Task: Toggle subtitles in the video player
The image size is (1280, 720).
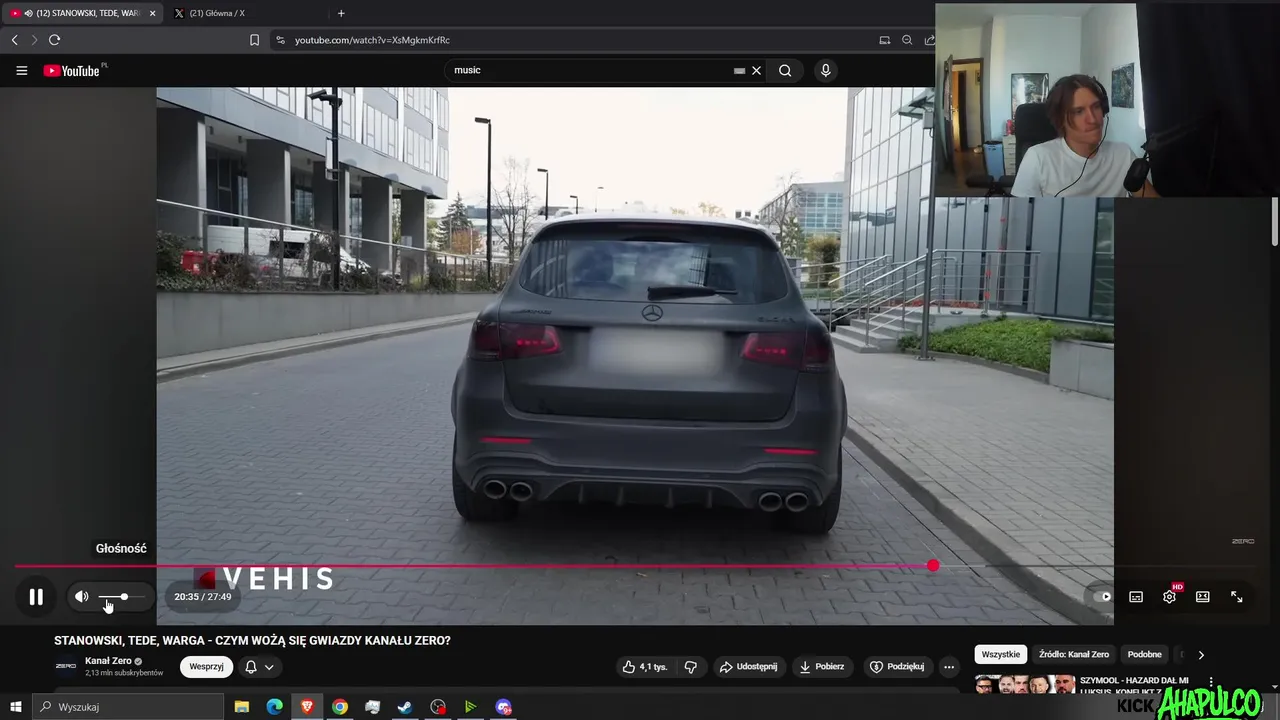Action: [1136, 597]
